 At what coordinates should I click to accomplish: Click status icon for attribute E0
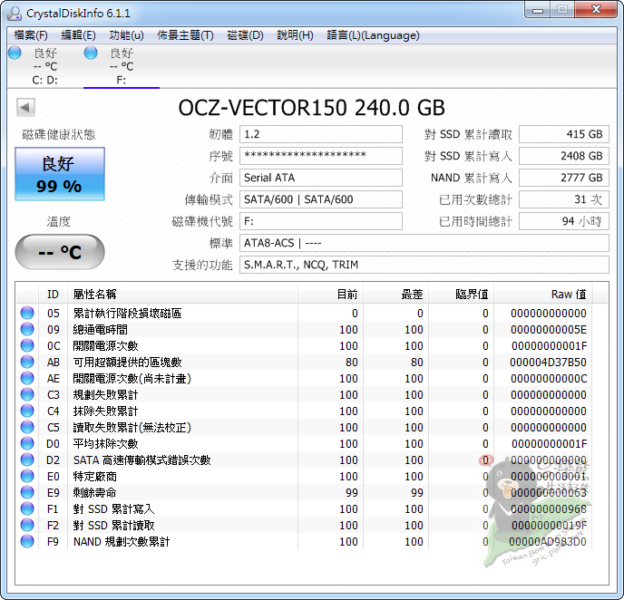pyautogui.click(x=27, y=476)
